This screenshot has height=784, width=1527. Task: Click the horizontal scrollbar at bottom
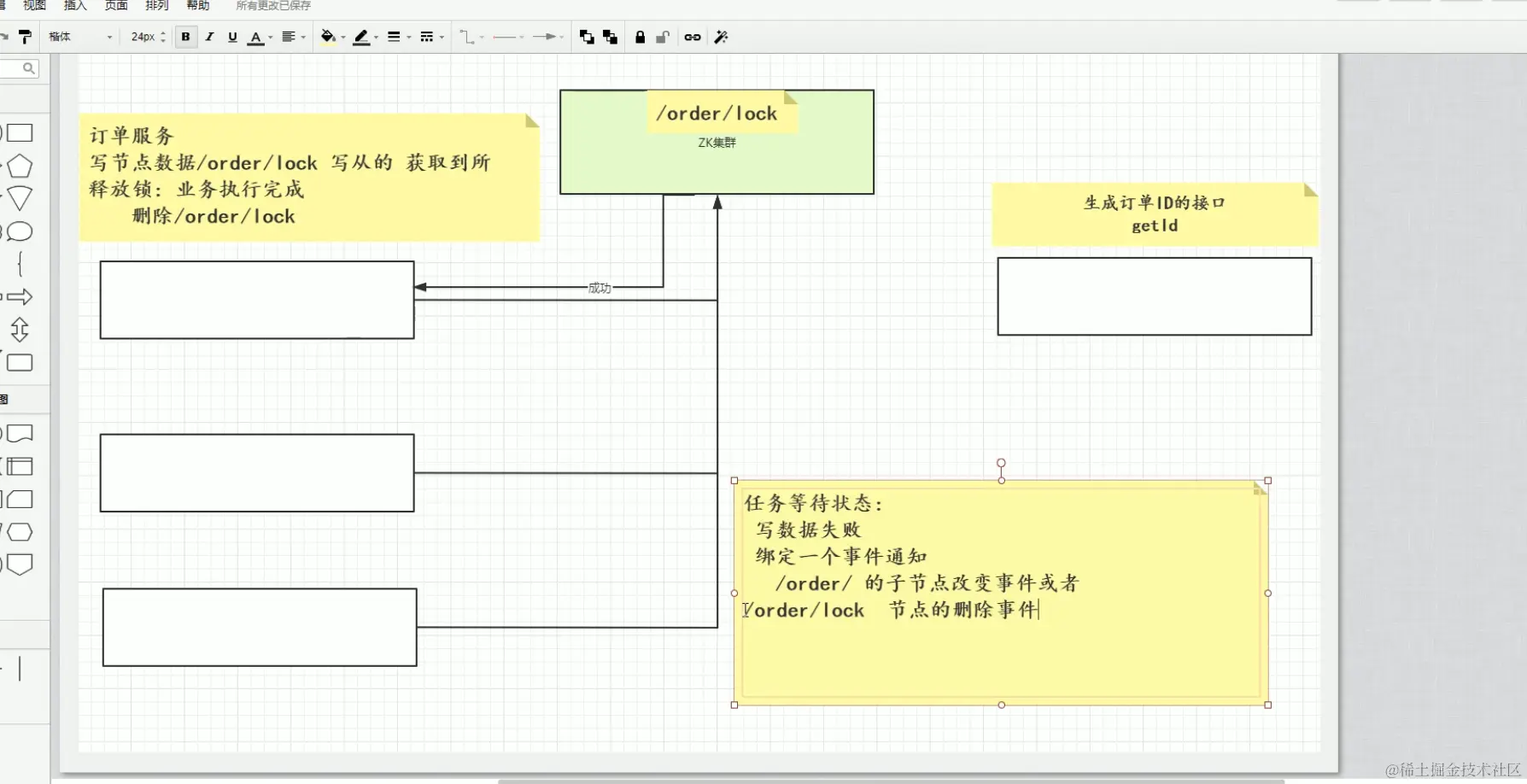point(891,781)
